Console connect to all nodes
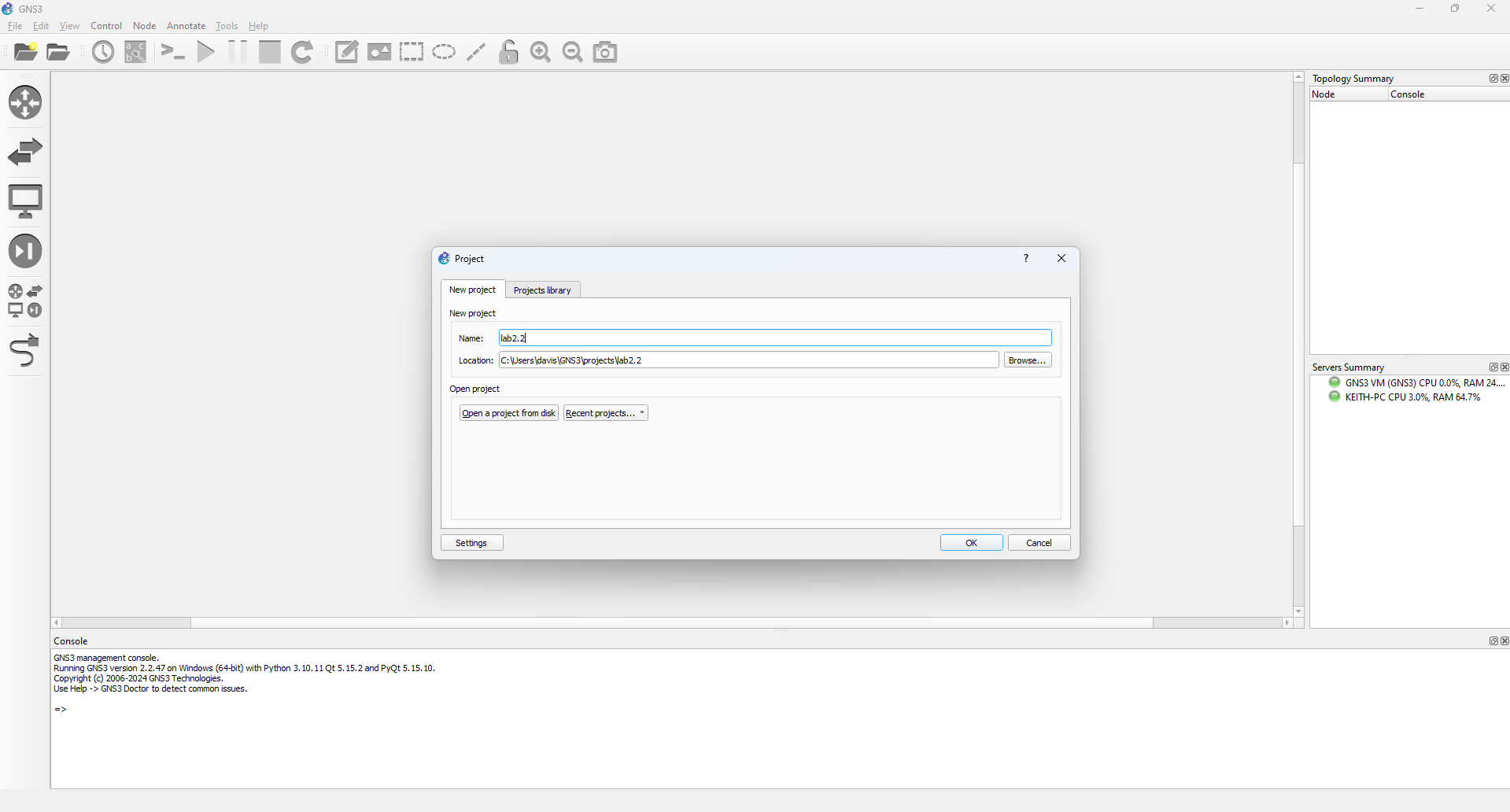Screen dimensions: 1510x812 pyautogui.click(x=172, y=52)
